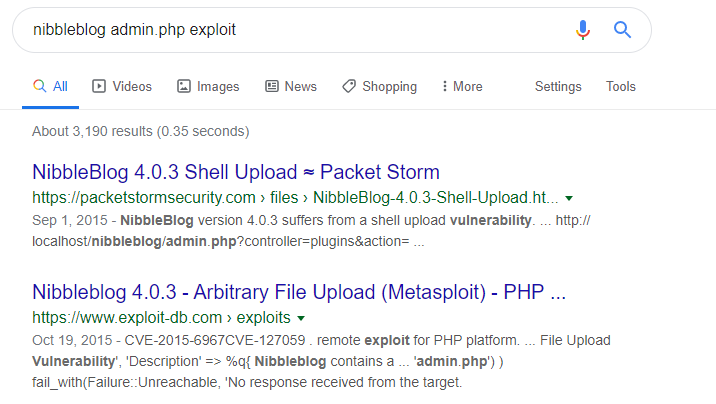Open Nibbleblog Arbitrary File Upload Metasploit result
The height and width of the screenshot is (404, 716).
pos(299,292)
